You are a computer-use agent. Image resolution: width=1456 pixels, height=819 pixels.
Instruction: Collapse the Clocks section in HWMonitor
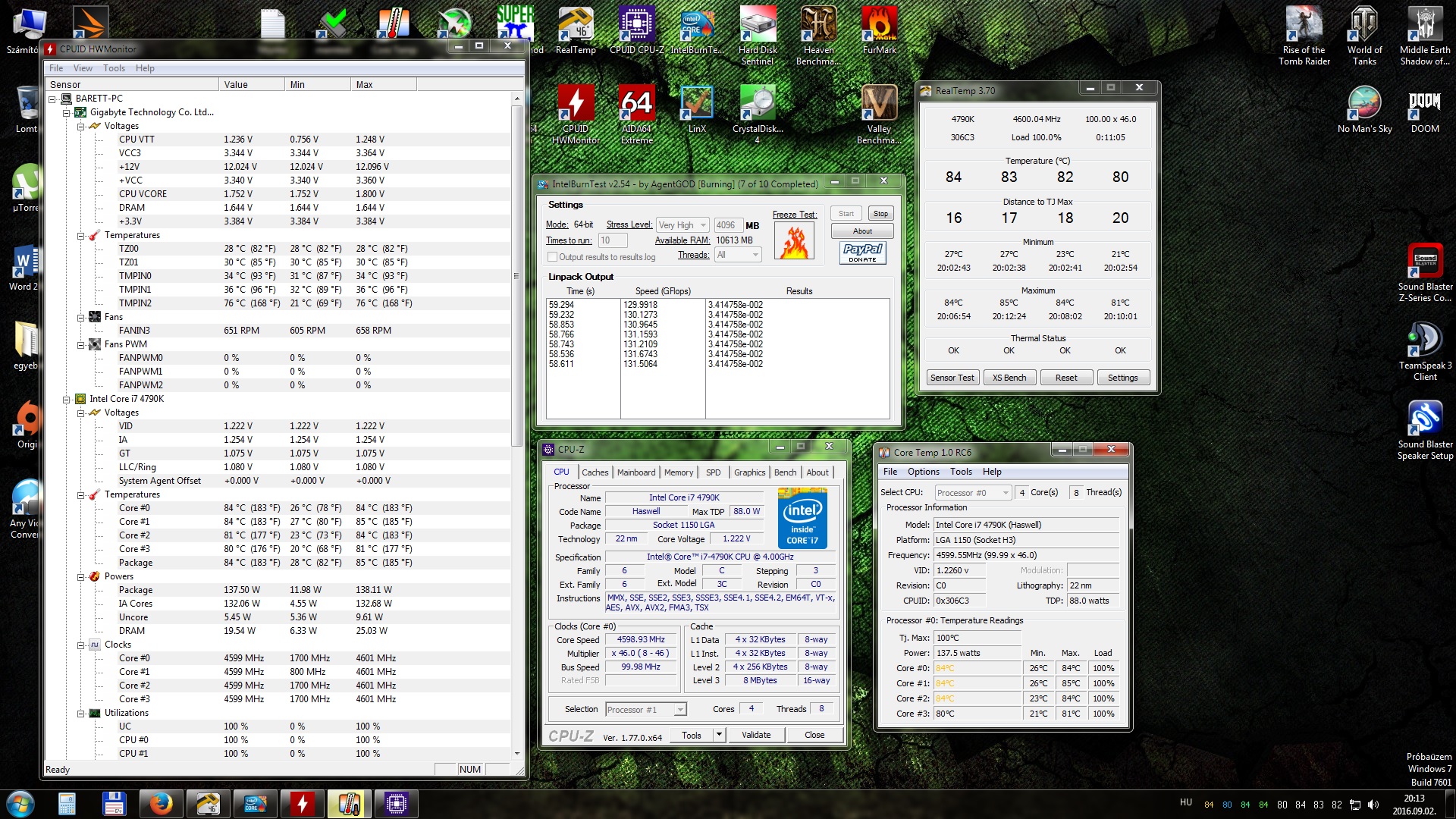(80, 645)
